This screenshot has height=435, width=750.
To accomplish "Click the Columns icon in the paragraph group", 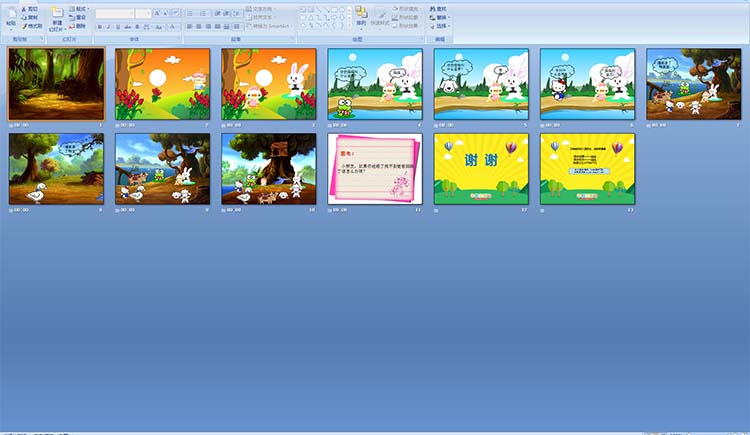I will [x=237, y=26].
